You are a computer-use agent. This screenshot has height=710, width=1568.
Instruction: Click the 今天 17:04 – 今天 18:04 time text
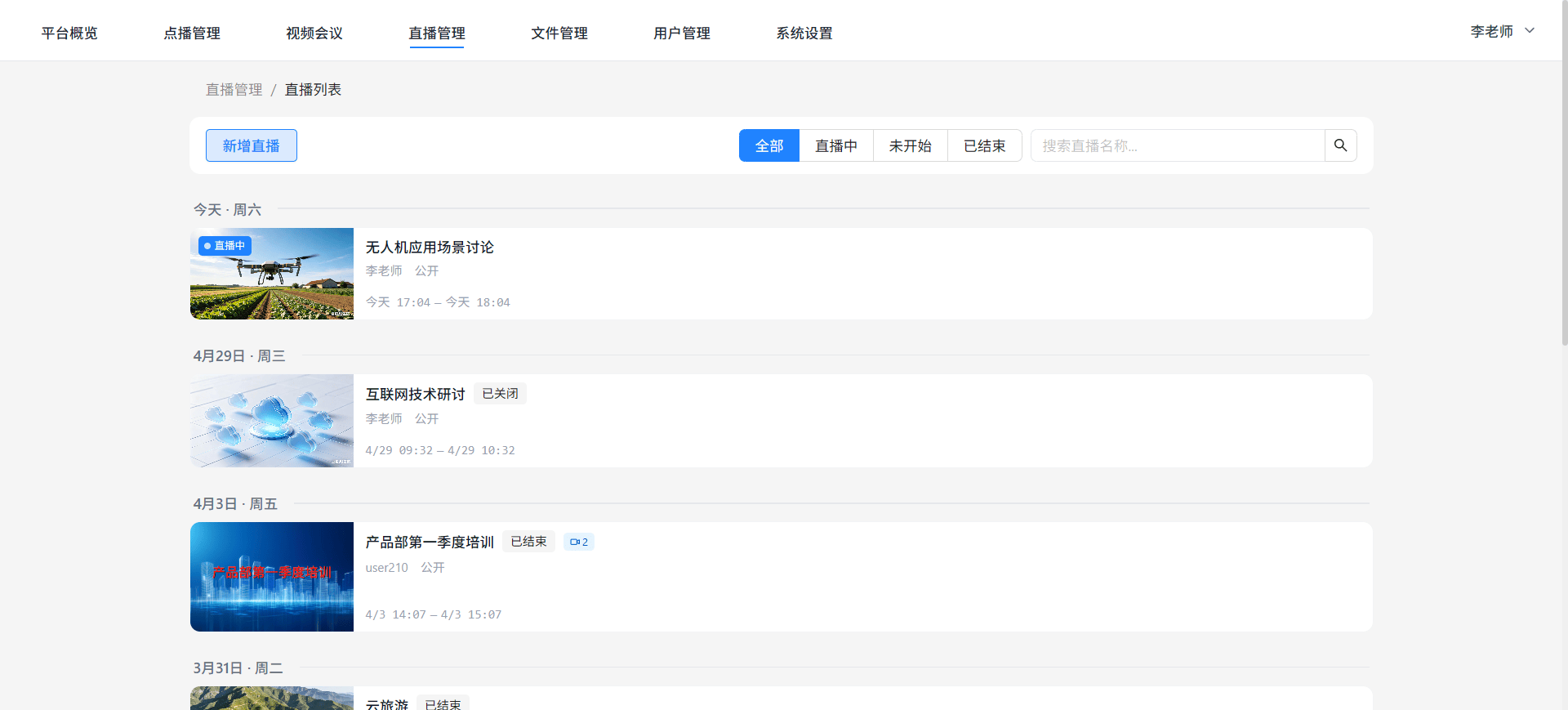pyautogui.click(x=438, y=302)
